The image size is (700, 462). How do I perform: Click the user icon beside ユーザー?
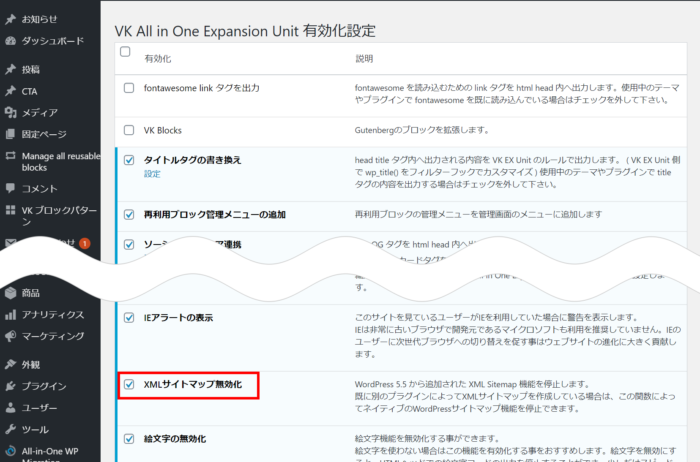[10, 408]
